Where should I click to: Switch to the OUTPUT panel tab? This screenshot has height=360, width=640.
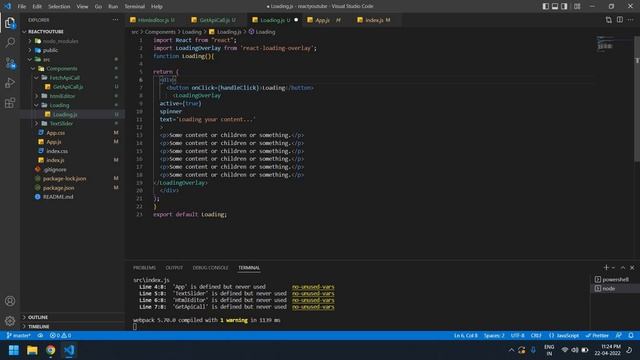click(x=174, y=267)
